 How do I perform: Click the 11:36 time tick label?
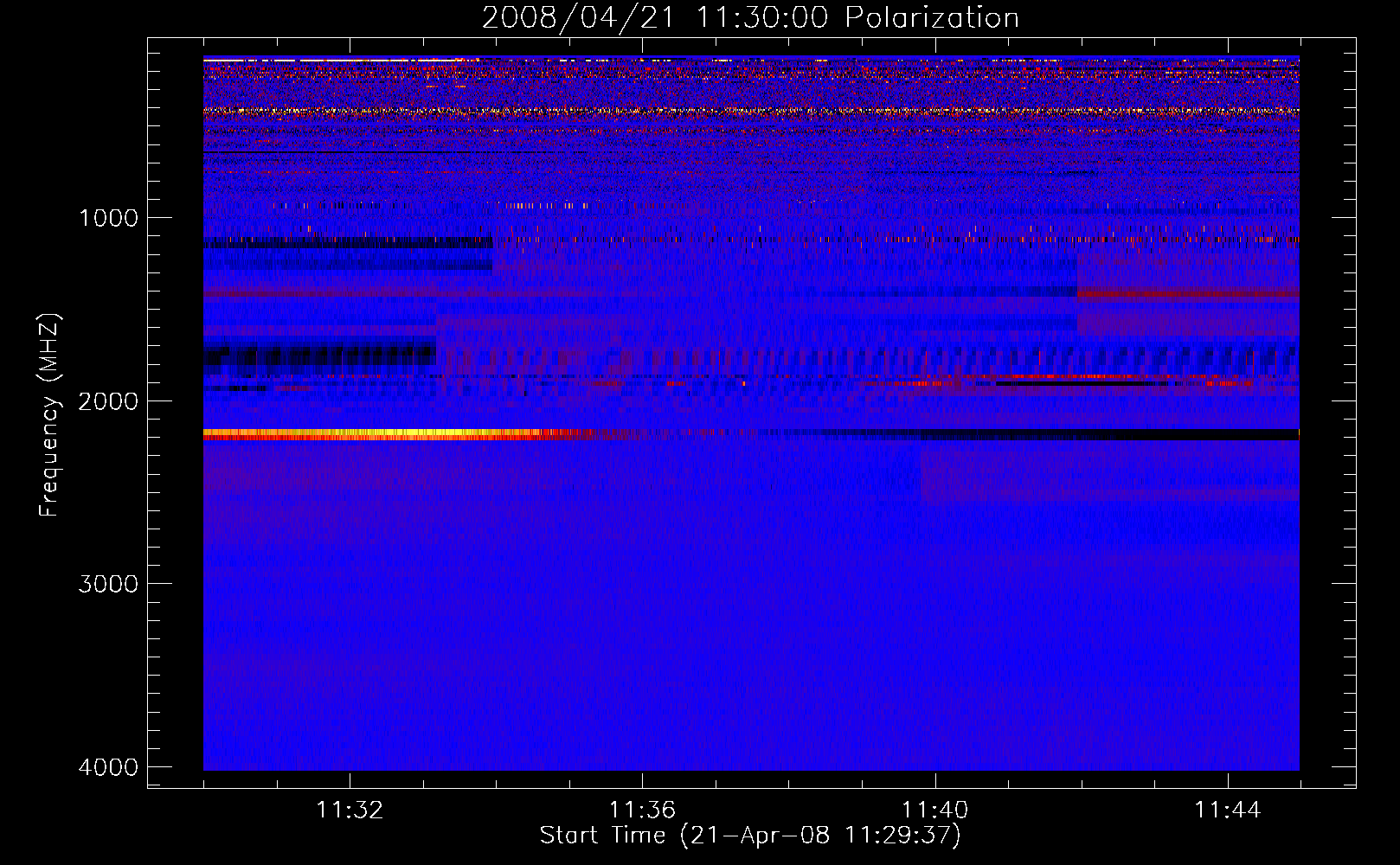(642, 810)
